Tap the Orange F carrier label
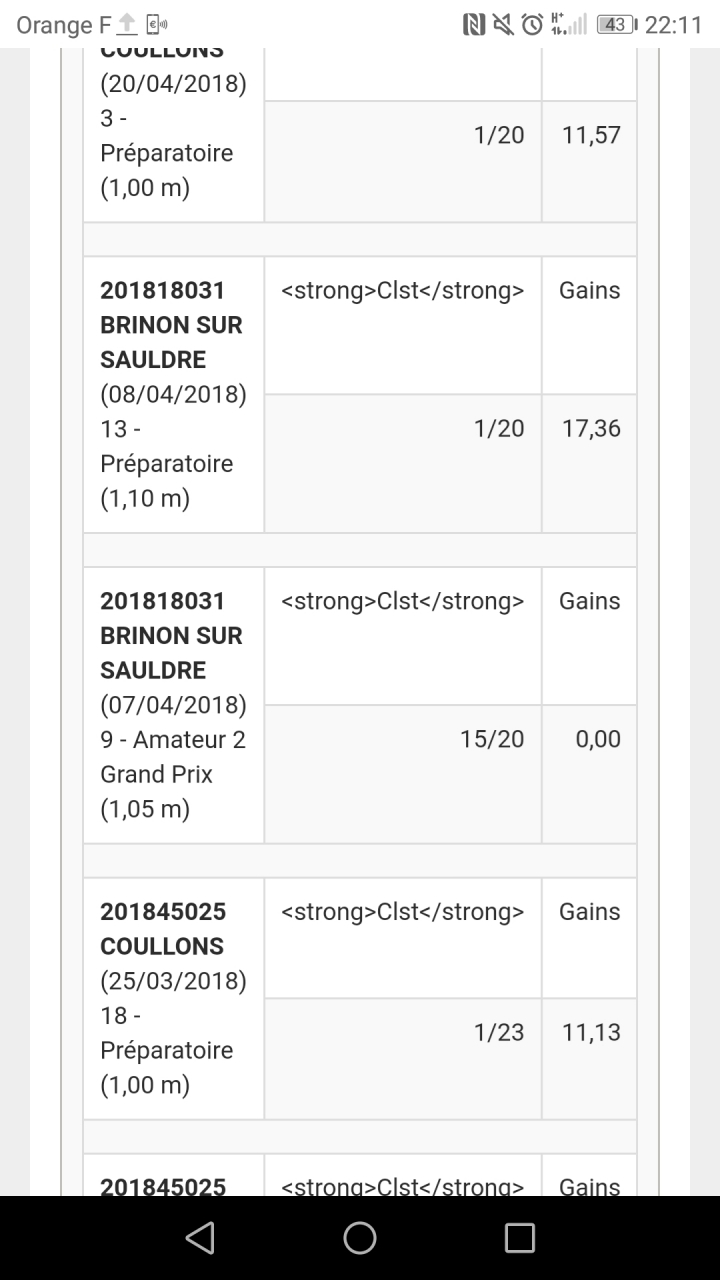 click(x=63, y=25)
